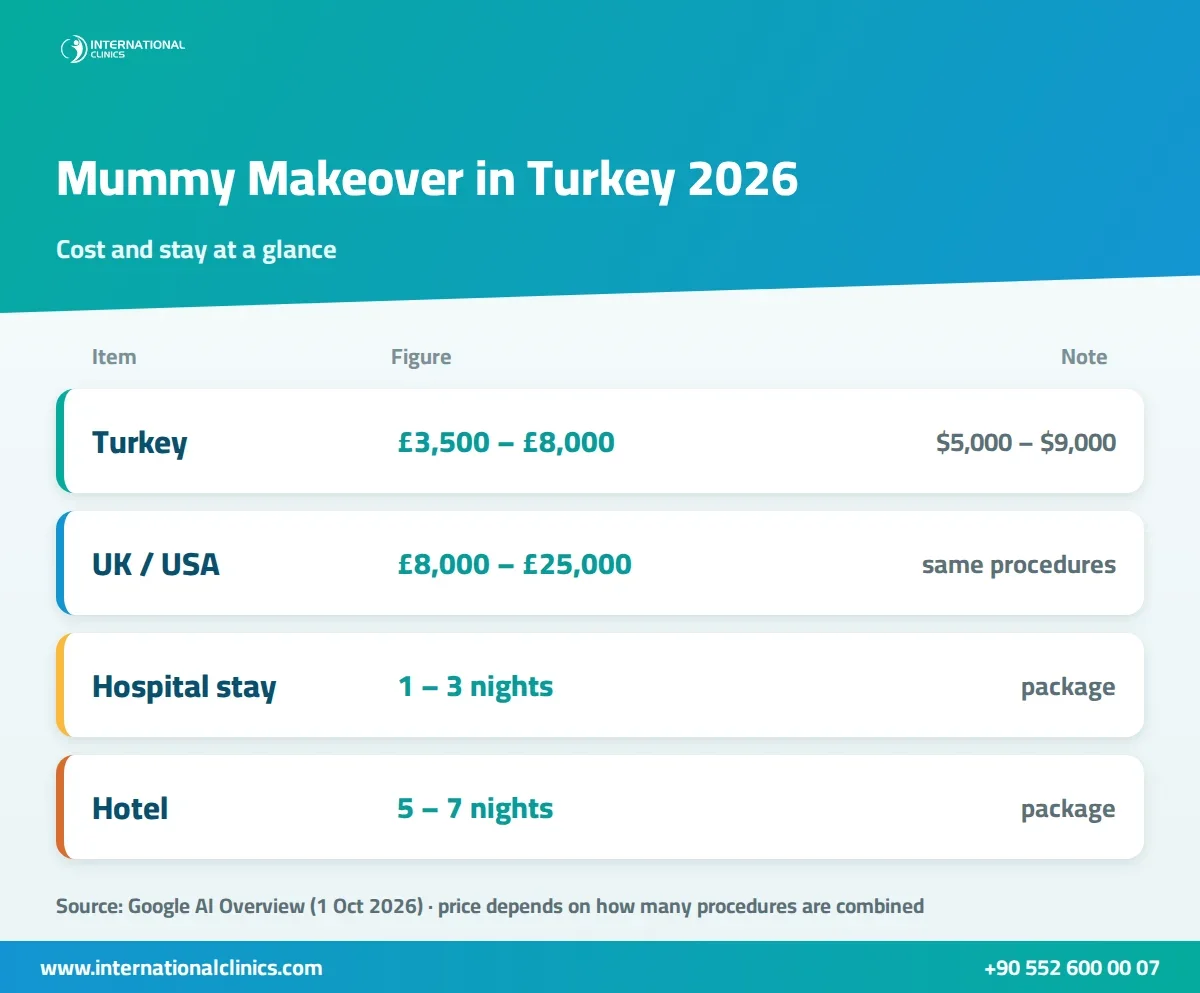Click the '$5,000 – $9,000' note
The width and height of the screenshot is (1200, 993).
pyautogui.click(x=1026, y=442)
